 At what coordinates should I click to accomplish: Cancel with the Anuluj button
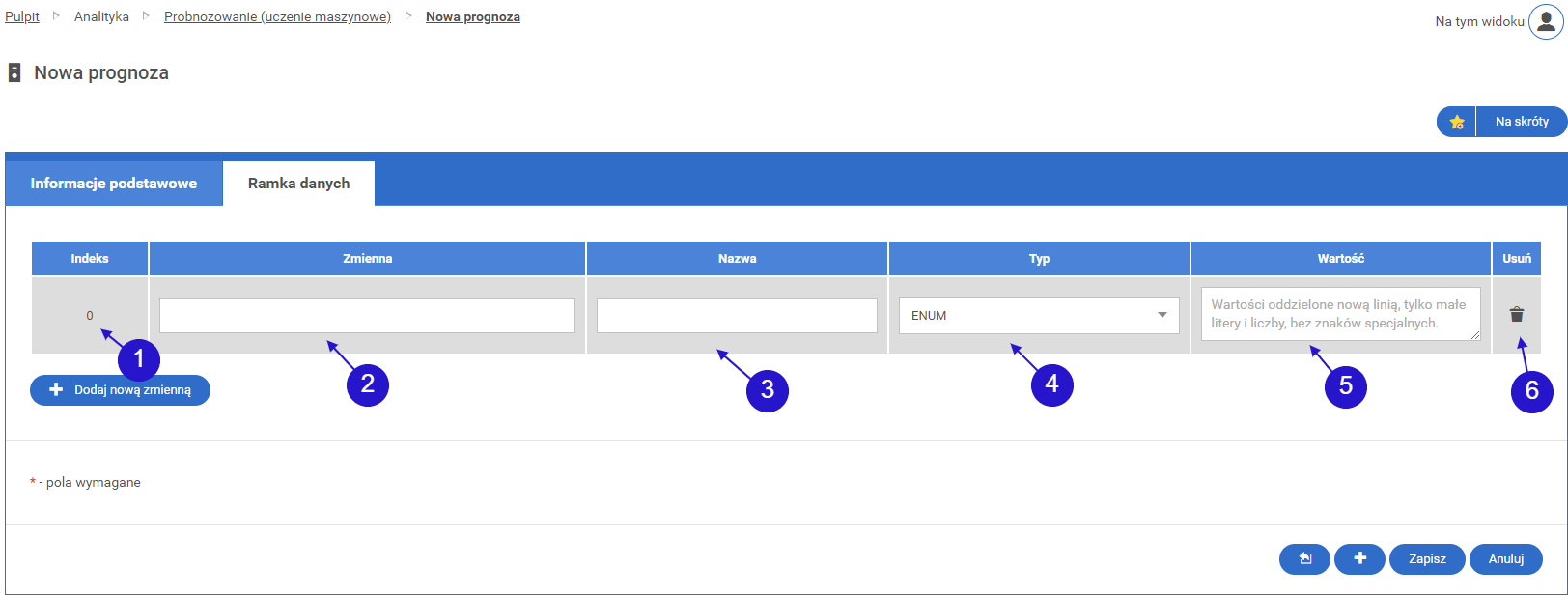(1505, 558)
